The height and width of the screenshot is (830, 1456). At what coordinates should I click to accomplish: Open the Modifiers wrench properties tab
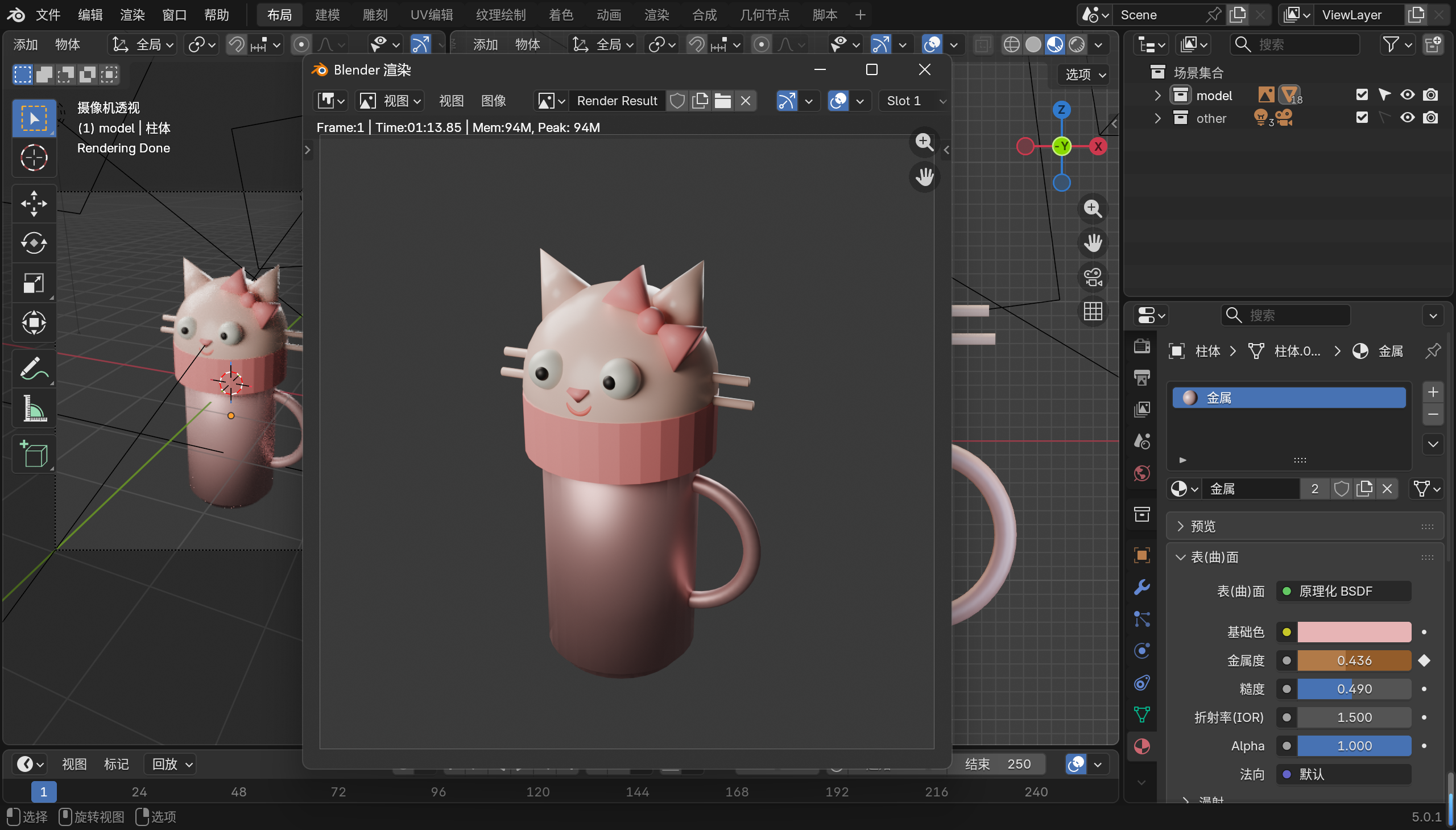pos(1141,587)
